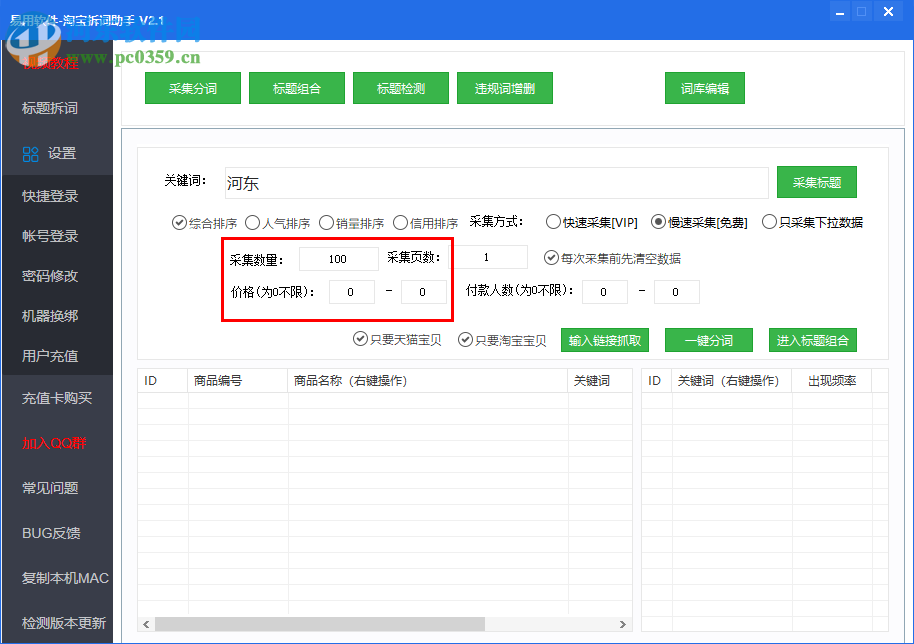Open the 采集分词 function
The height and width of the screenshot is (644, 914).
[192, 87]
